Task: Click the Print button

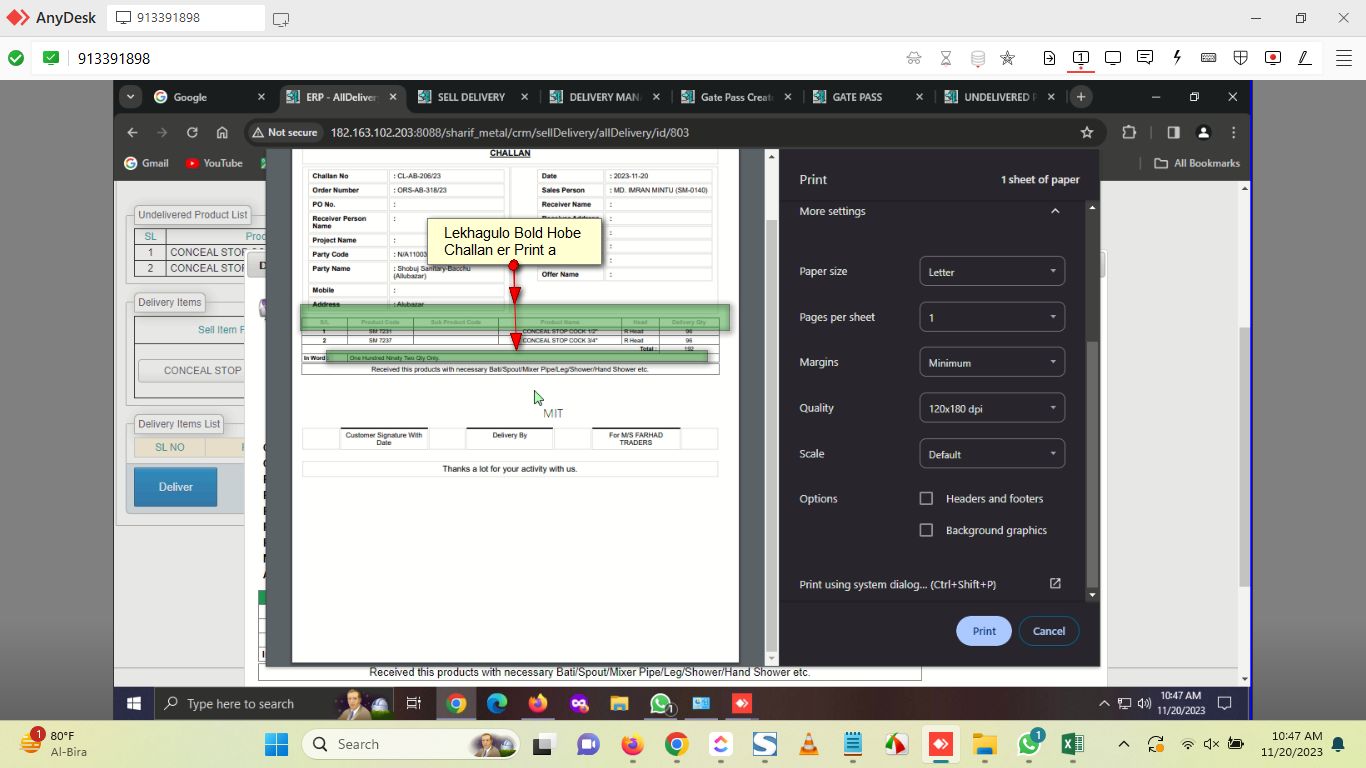Action: (984, 631)
